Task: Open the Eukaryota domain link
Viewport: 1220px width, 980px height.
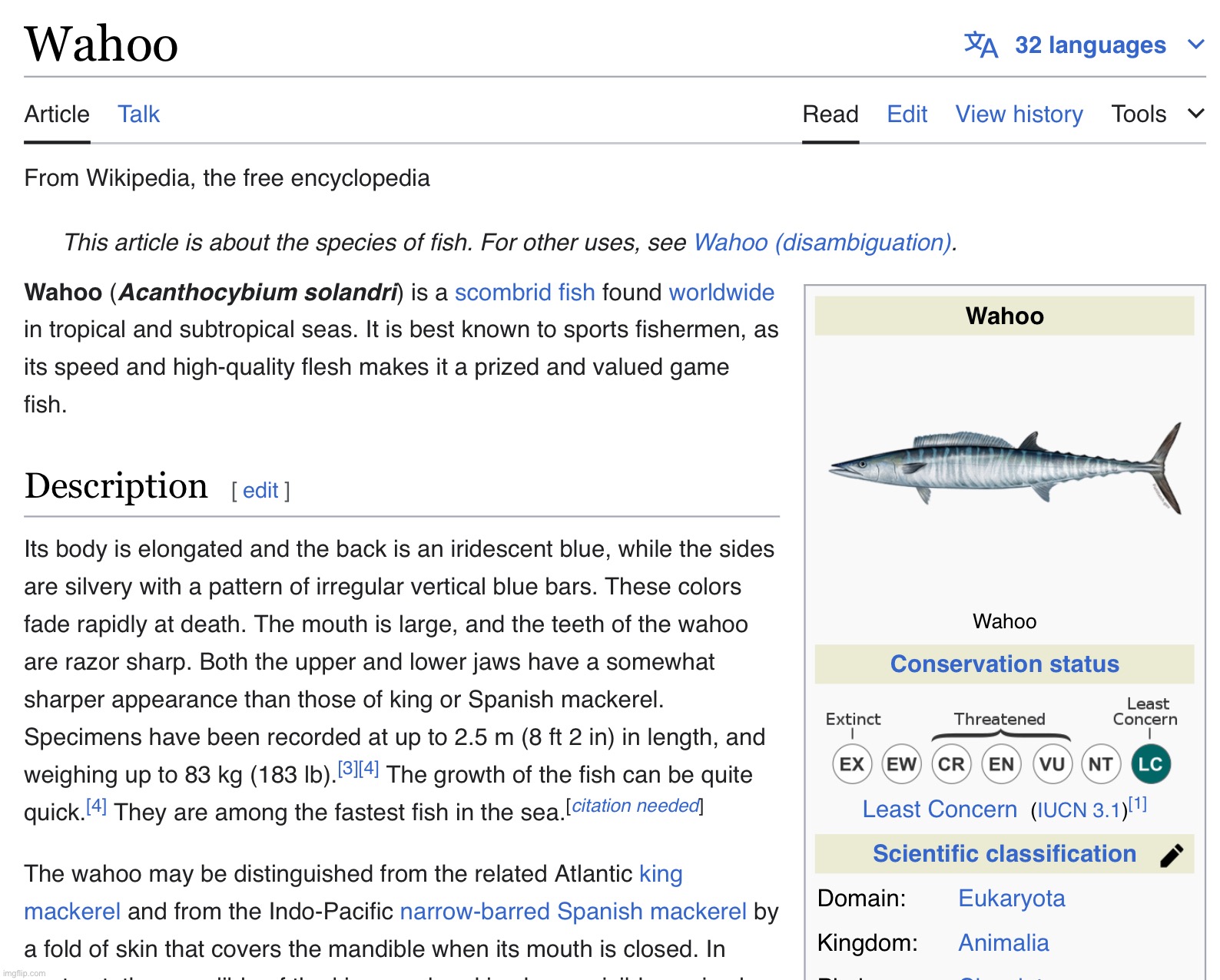Action: 1011,899
